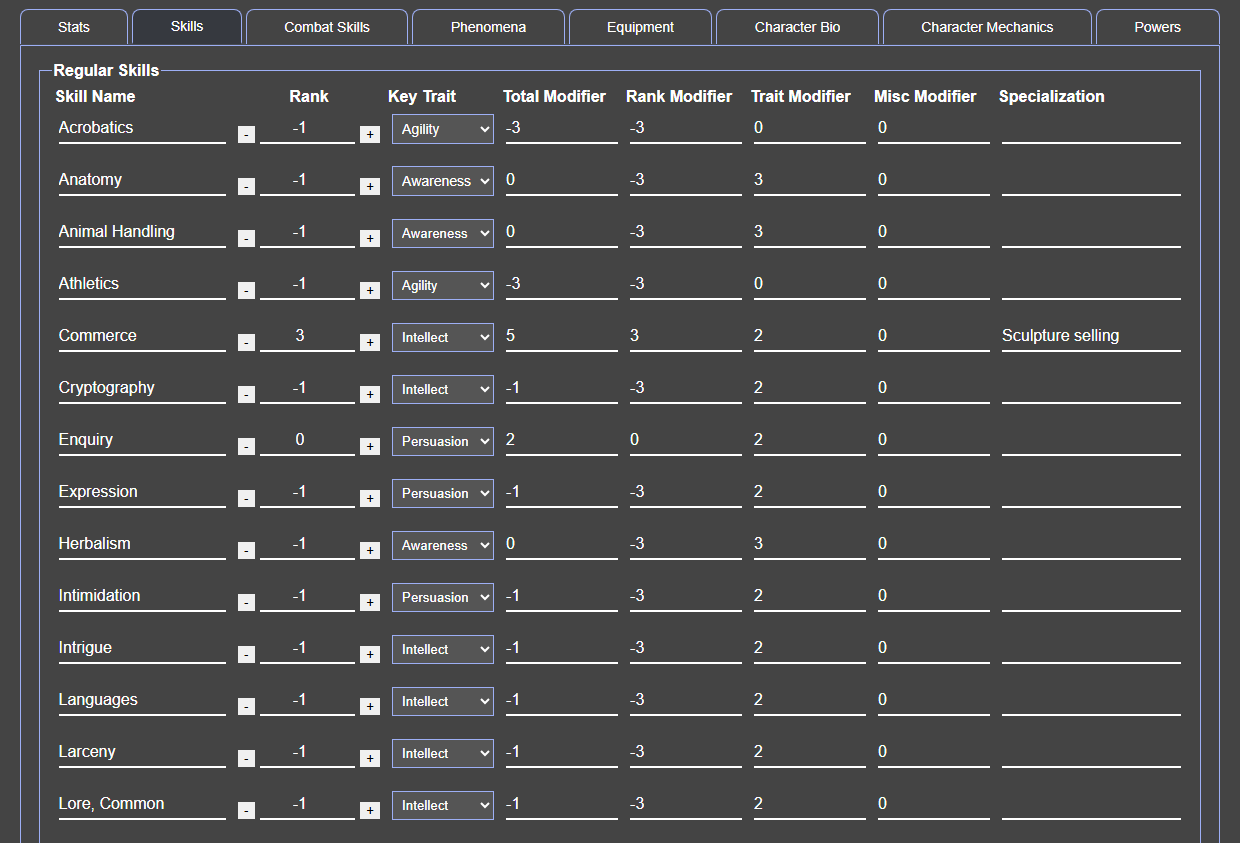The height and width of the screenshot is (843, 1240).
Task: Click the Acrobatics specialization field
Action: 1091,128
